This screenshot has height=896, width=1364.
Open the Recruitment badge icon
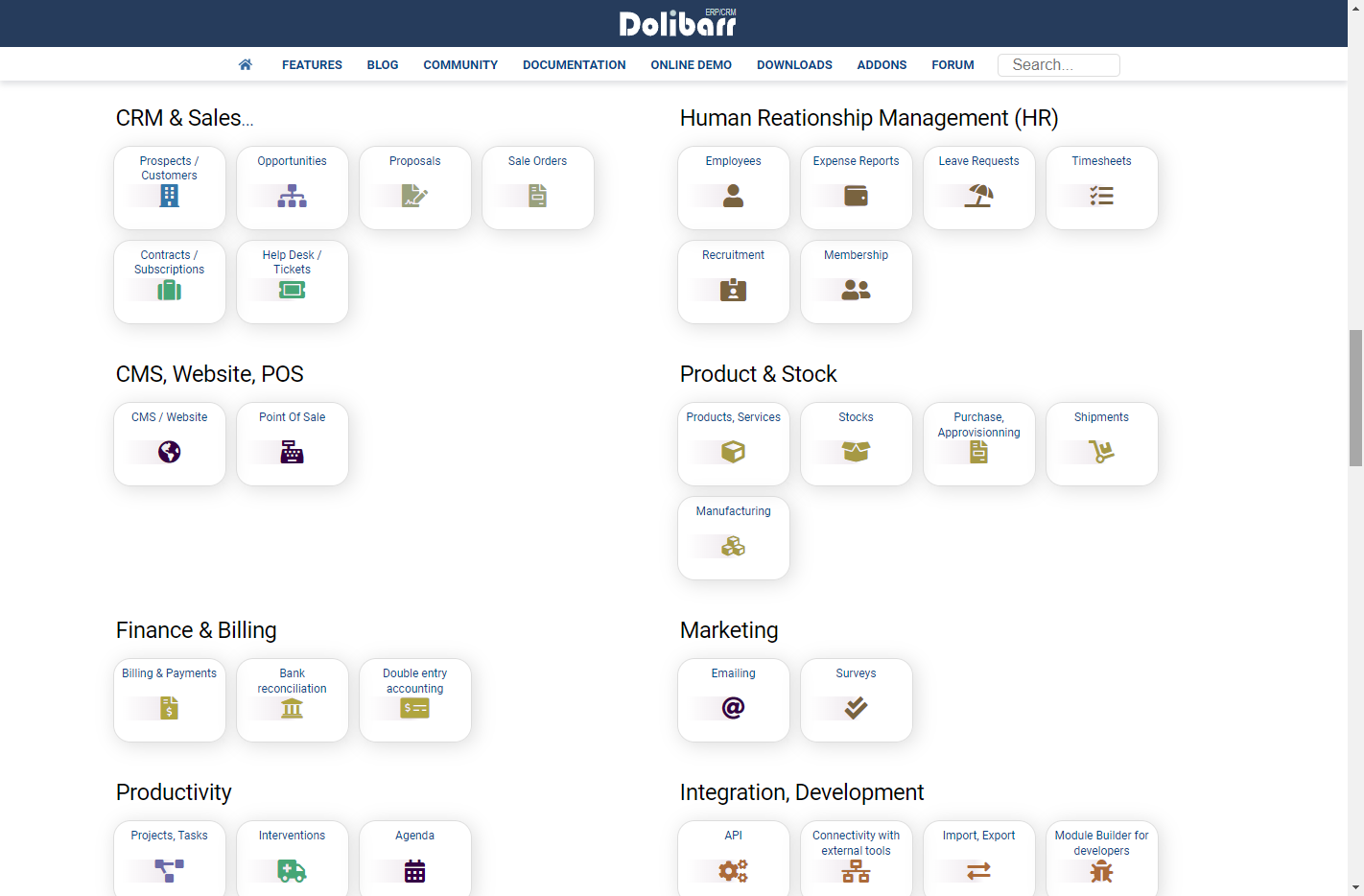click(734, 290)
